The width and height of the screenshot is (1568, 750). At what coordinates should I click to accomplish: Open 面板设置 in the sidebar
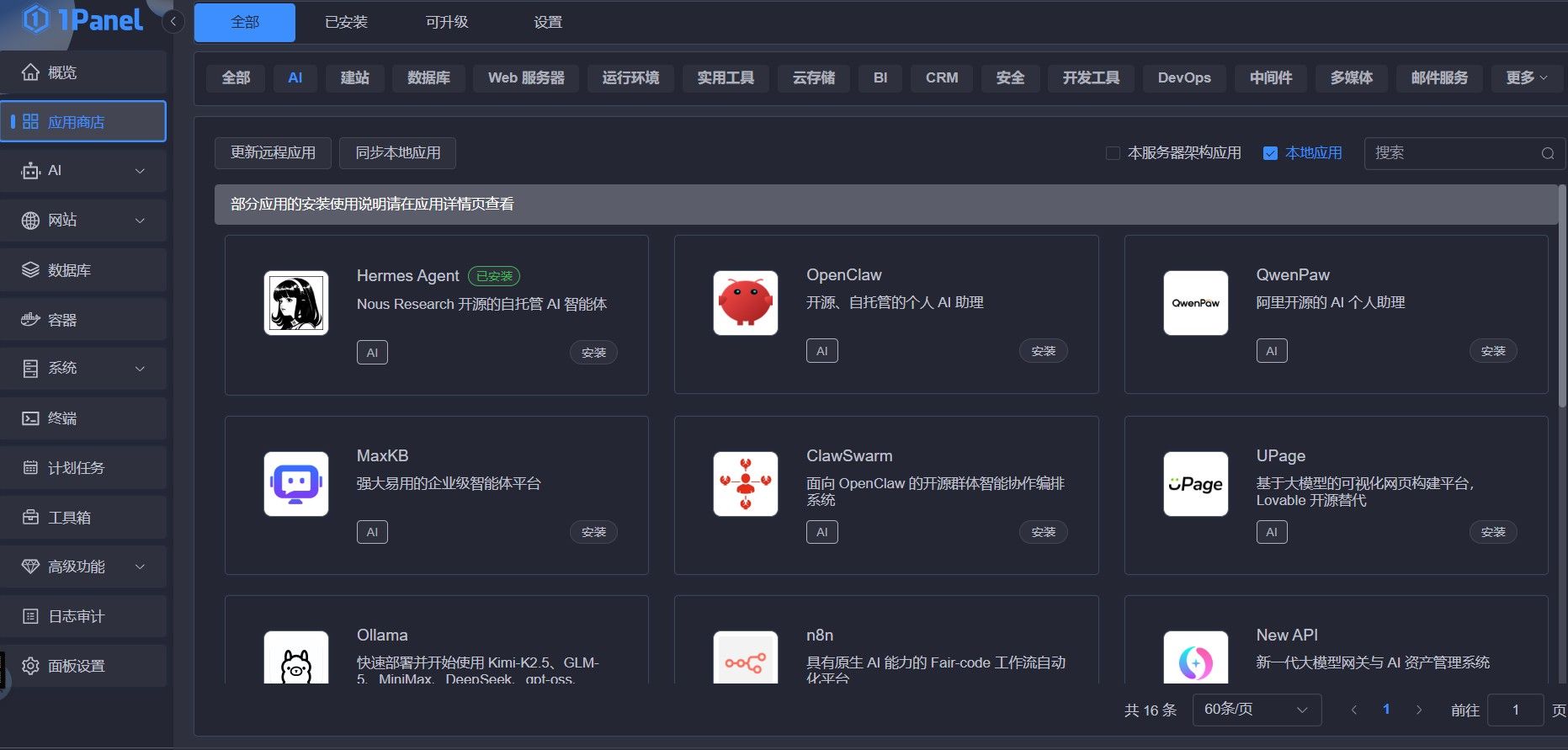pyautogui.click(x=83, y=666)
